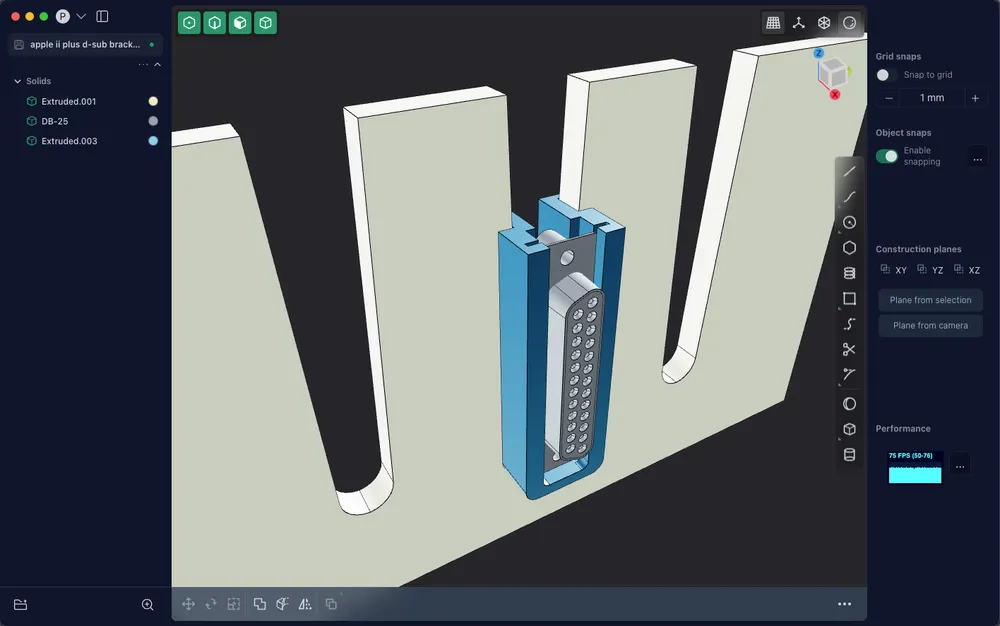Toggle the grid display icon
The image size is (1000, 626).
773,23
